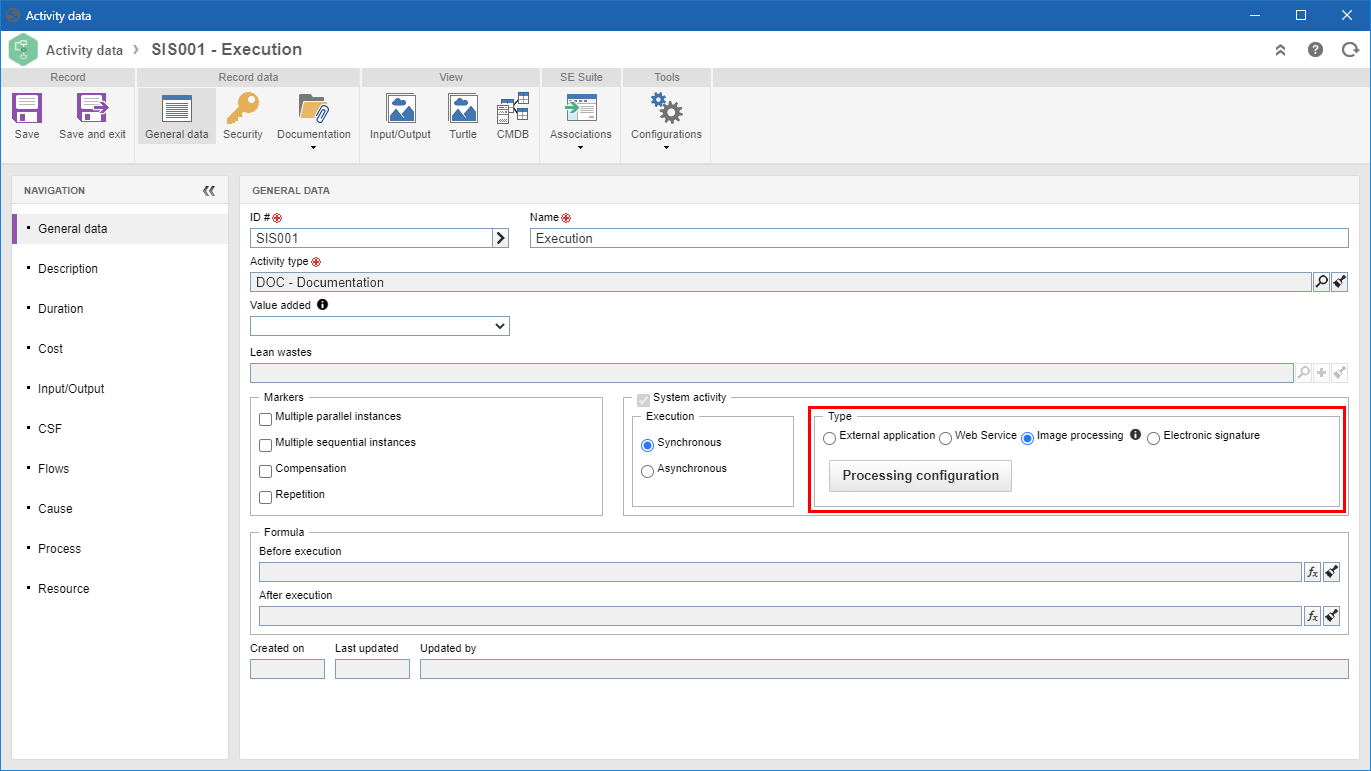Check the Compensation marker
Screen dimensions: 1371x771
coord(266,471)
